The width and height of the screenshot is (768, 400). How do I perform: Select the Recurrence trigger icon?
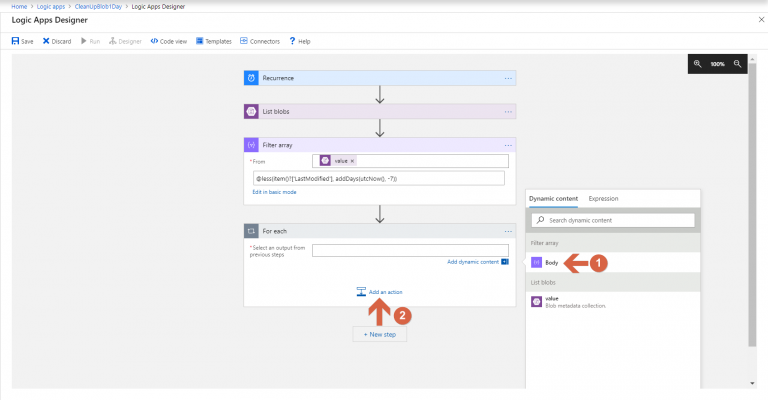[251, 78]
